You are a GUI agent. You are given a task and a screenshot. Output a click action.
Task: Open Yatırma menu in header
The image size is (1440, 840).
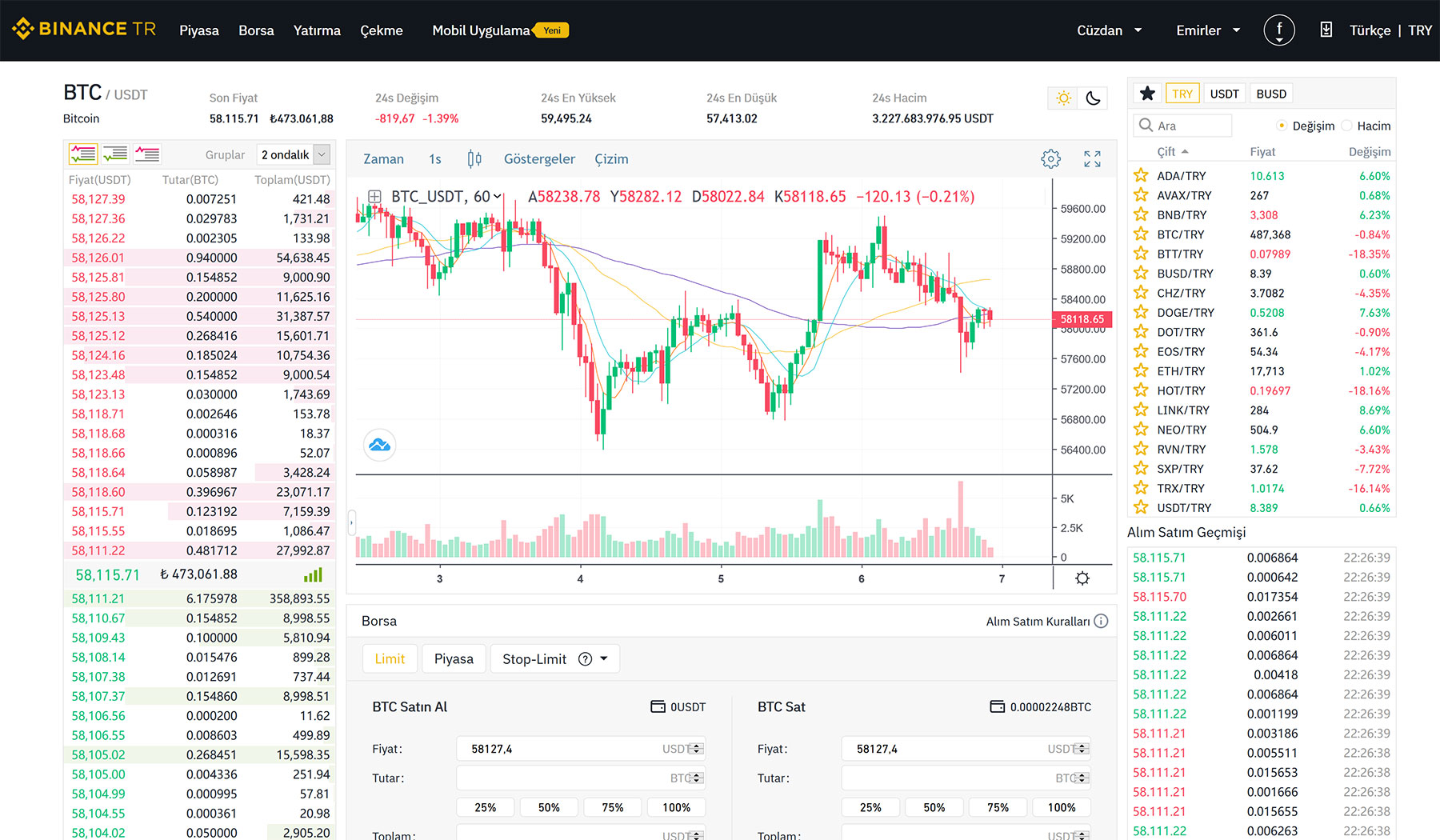[317, 30]
